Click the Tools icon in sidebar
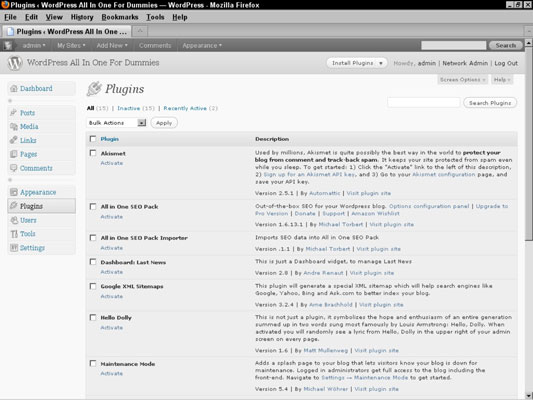Image resolution: width=533 pixels, height=400 pixels. tap(14, 234)
